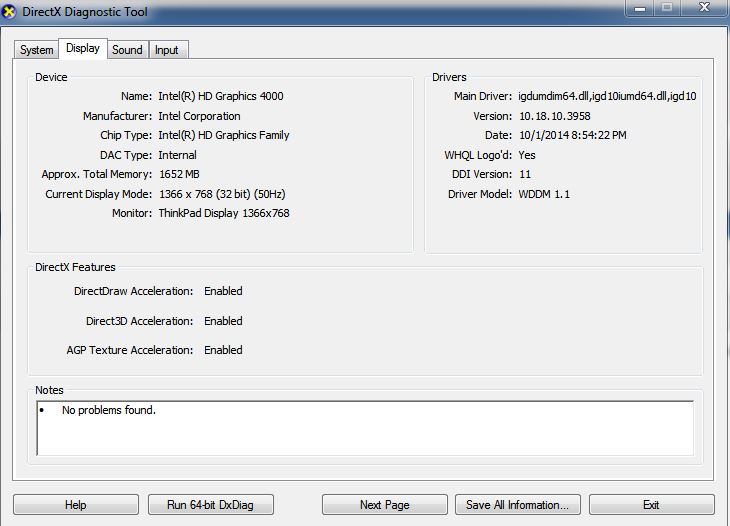Click DDI Version value '11'
This screenshot has height=526, width=730.
(x=525, y=174)
